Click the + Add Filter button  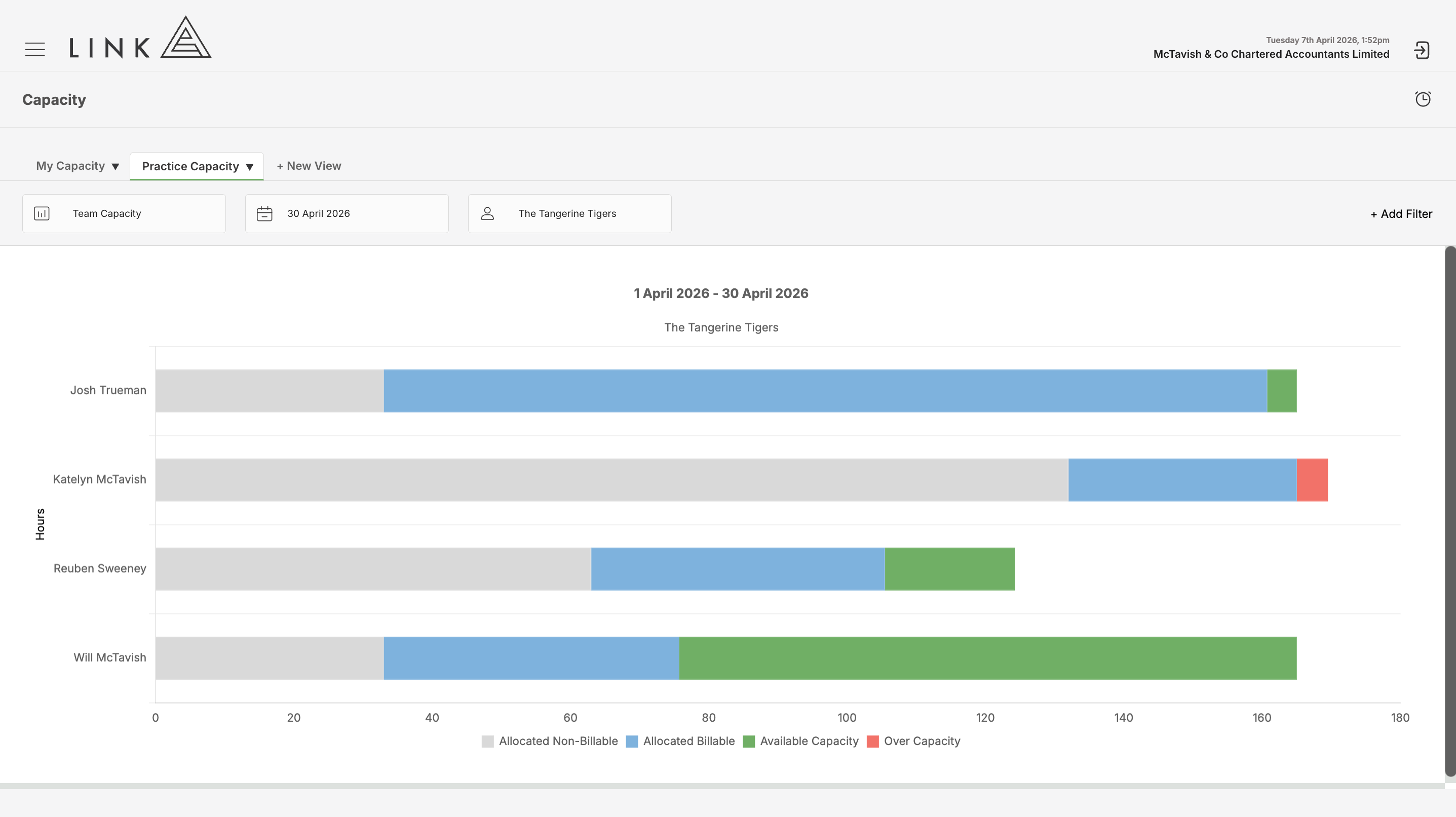coord(1401,214)
